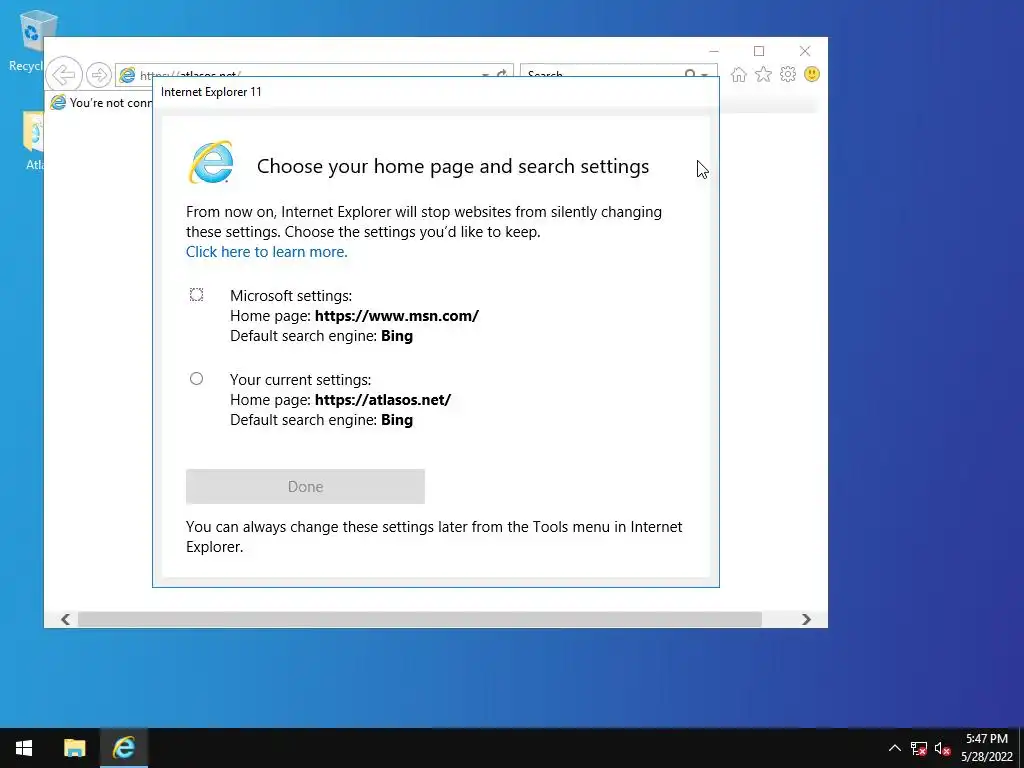Click the muted volume tray icon
The width and height of the screenshot is (1024, 768).
[942, 748]
